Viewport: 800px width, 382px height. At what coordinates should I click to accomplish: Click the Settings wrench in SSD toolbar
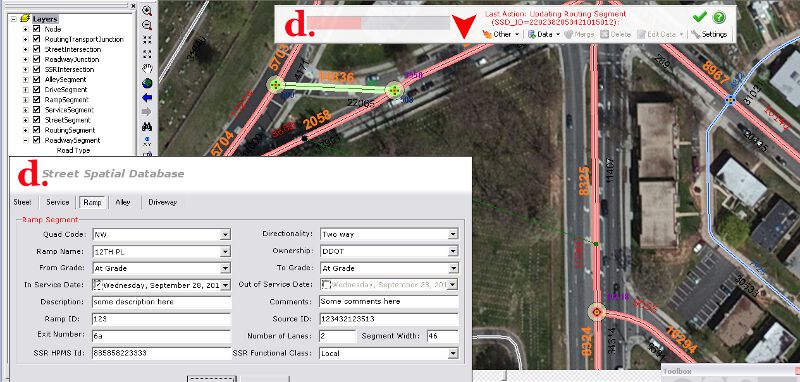[709, 35]
